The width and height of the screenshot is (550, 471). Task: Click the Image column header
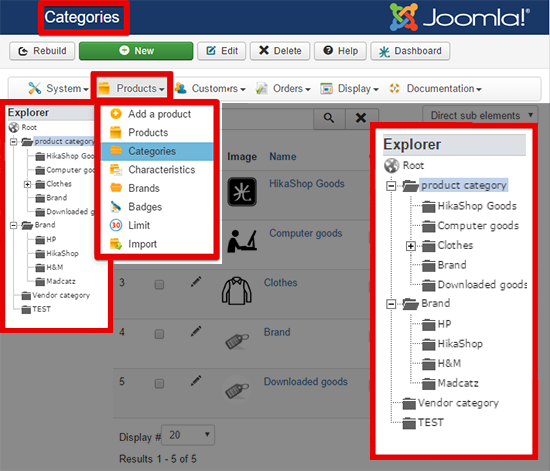pyautogui.click(x=242, y=156)
